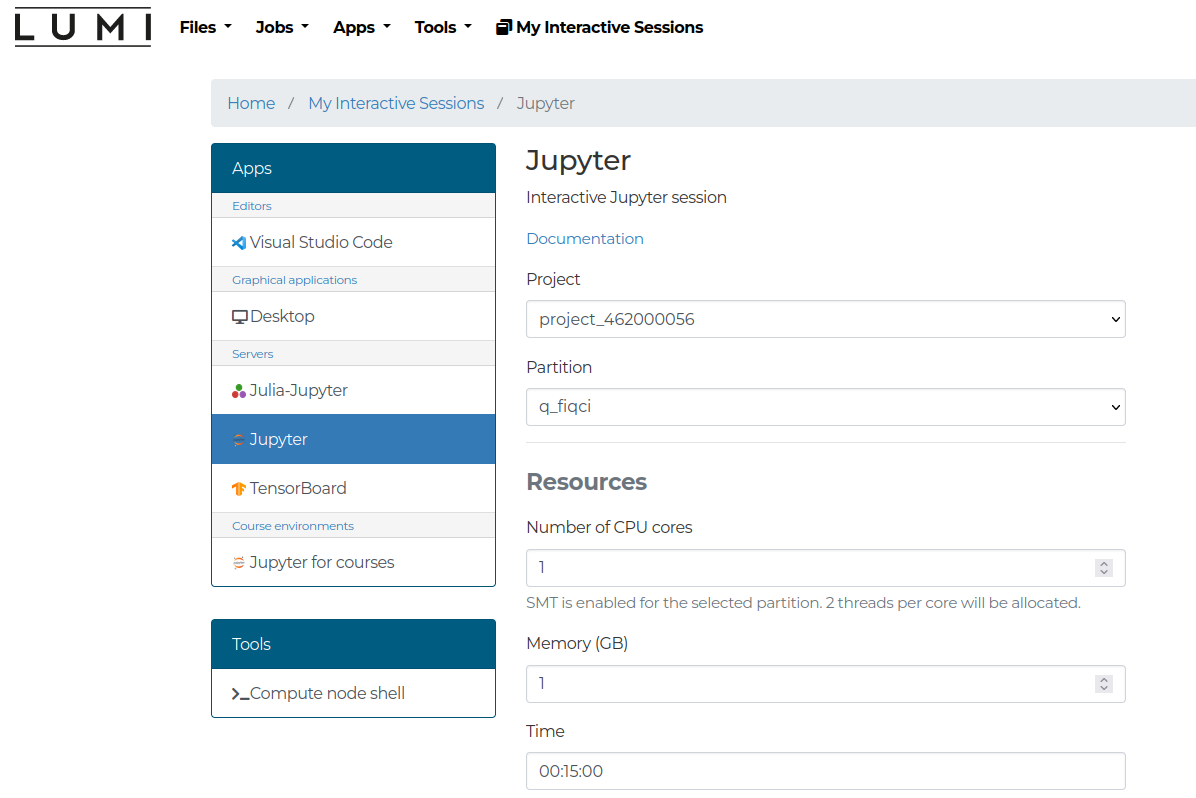Select the highlighted Jupyter app entry
The width and height of the screenshot is (1196, 798).
click(x=353, y=439)
